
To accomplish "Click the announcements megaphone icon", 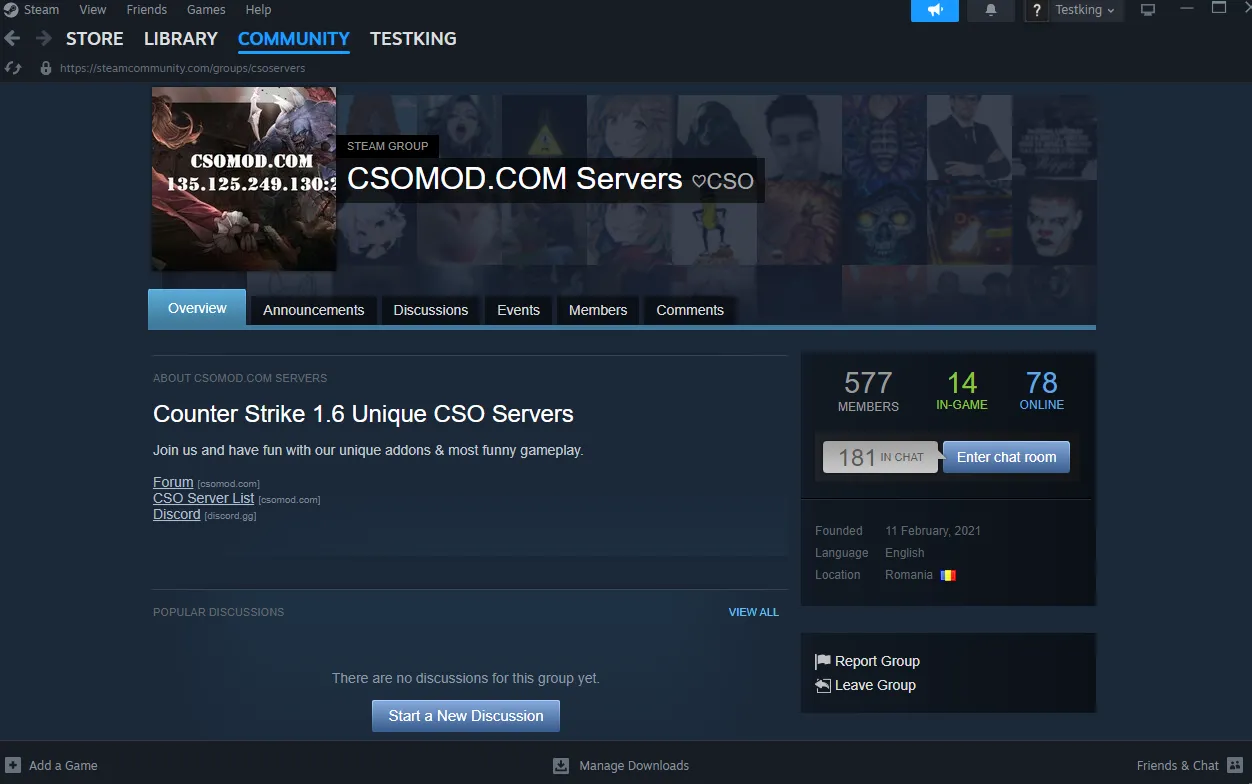I will click(x=934, y=10).
